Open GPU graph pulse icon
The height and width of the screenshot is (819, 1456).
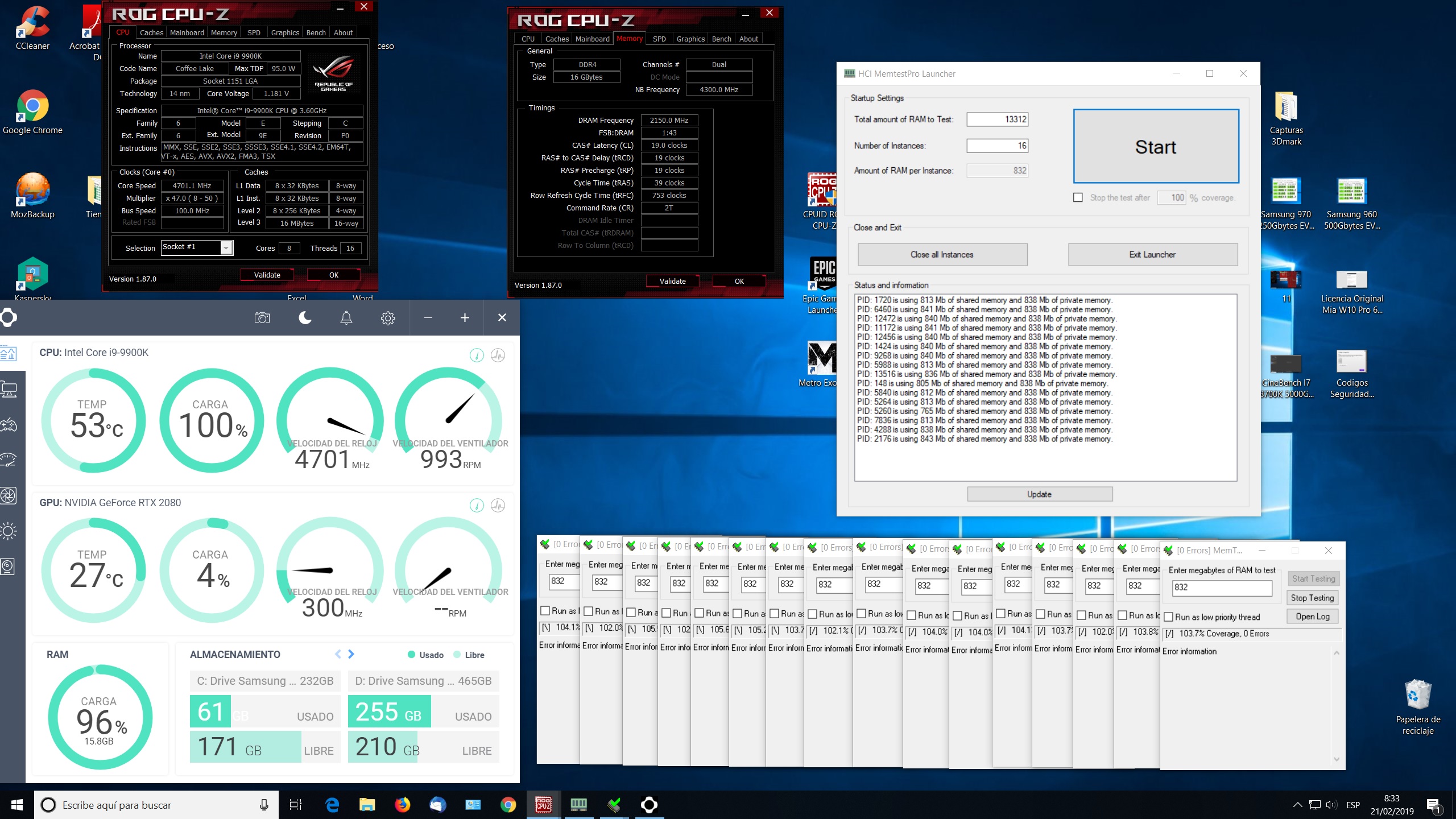coord(498,505)
